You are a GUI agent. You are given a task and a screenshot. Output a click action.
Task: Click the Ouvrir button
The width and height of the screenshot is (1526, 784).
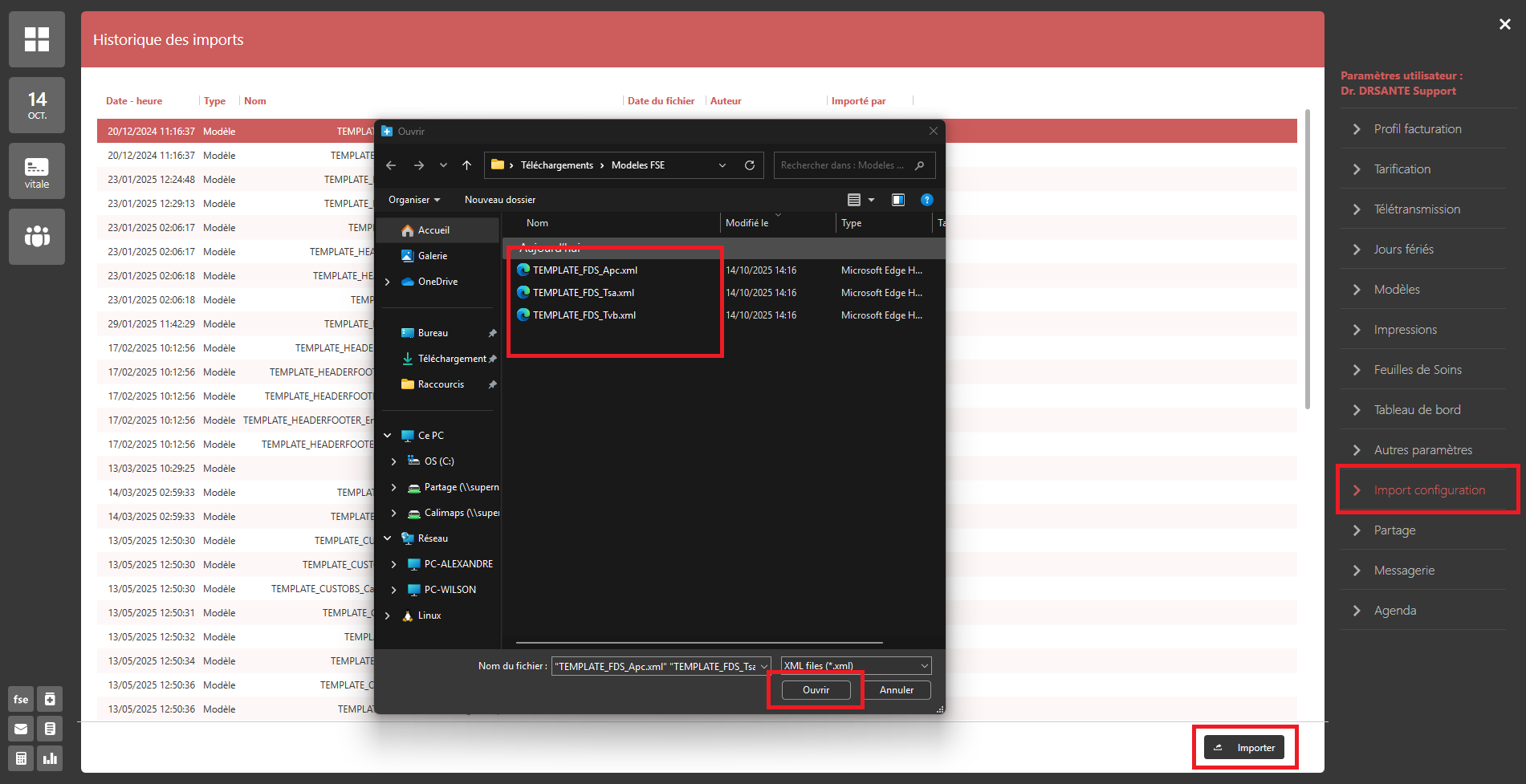pyautogui.click(x=816, y=690)
